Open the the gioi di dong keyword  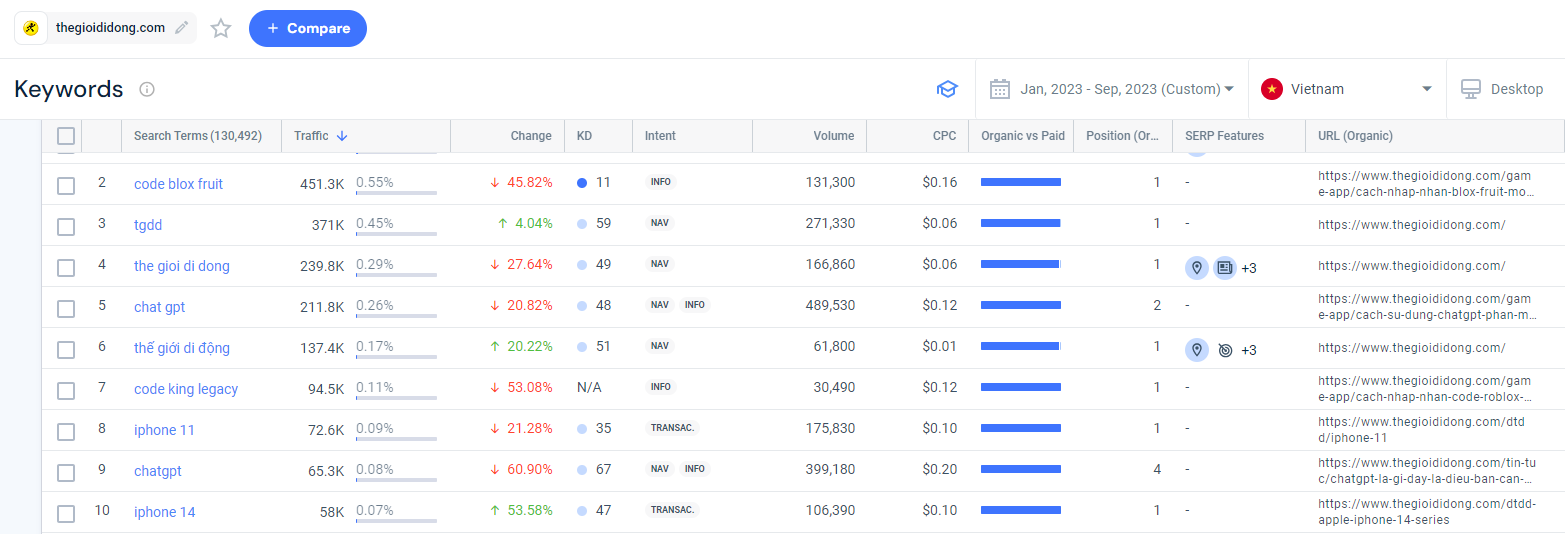click(x=182, y=266)
